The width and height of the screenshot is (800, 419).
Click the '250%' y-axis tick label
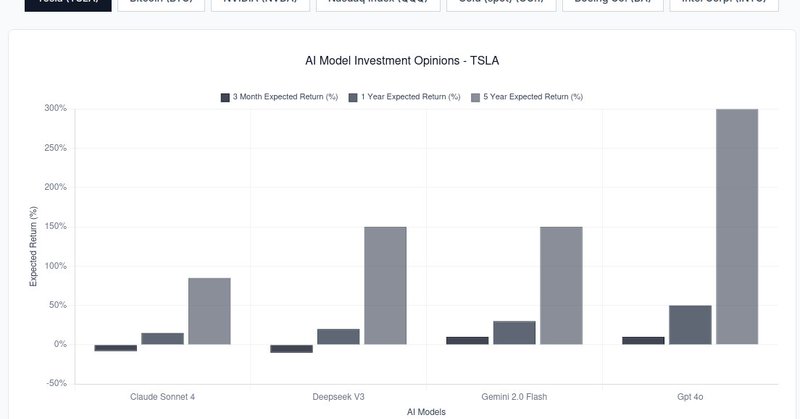pyautogui.click(x=56, y=148)
